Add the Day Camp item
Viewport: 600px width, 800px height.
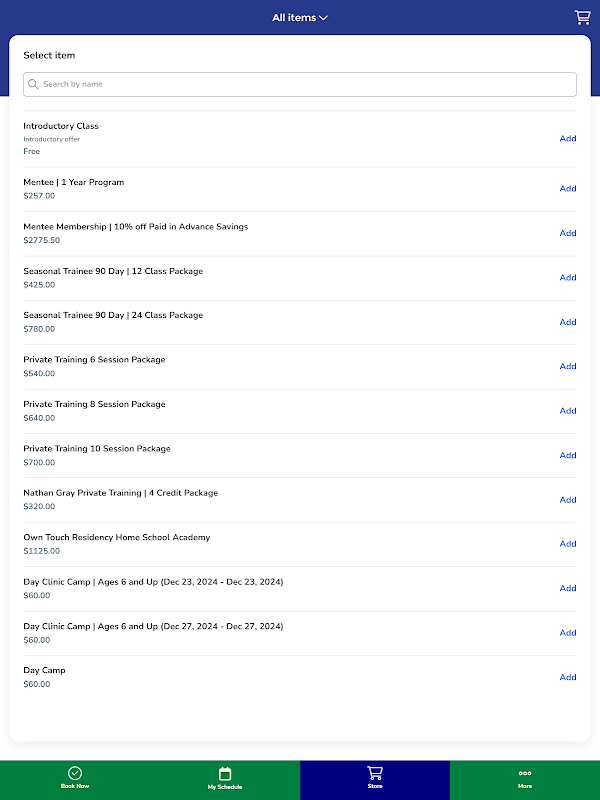pos(567,677)
